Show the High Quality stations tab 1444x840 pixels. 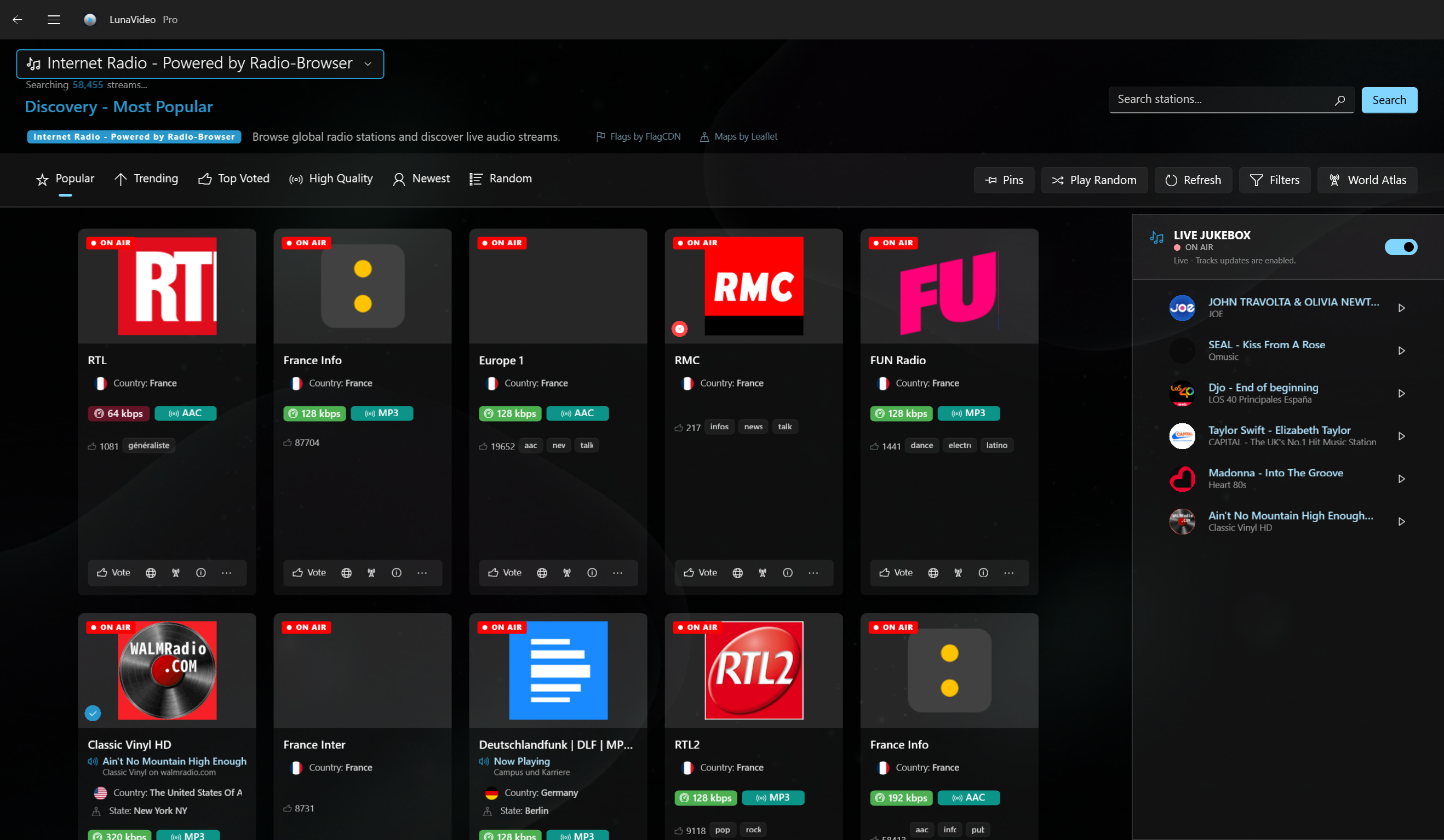tap(331, 179)
